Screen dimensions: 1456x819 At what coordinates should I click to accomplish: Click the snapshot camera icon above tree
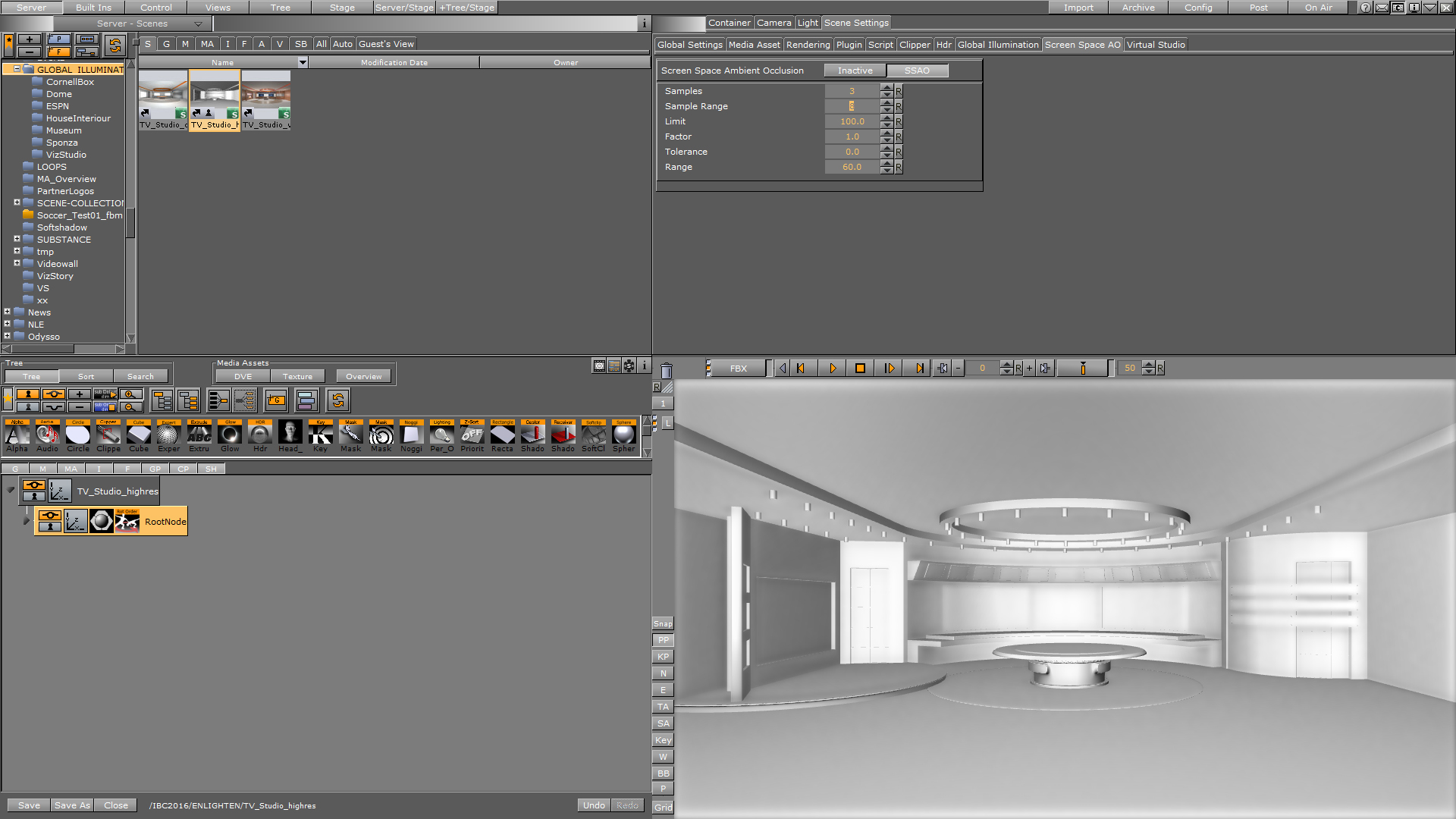[599, 366]
